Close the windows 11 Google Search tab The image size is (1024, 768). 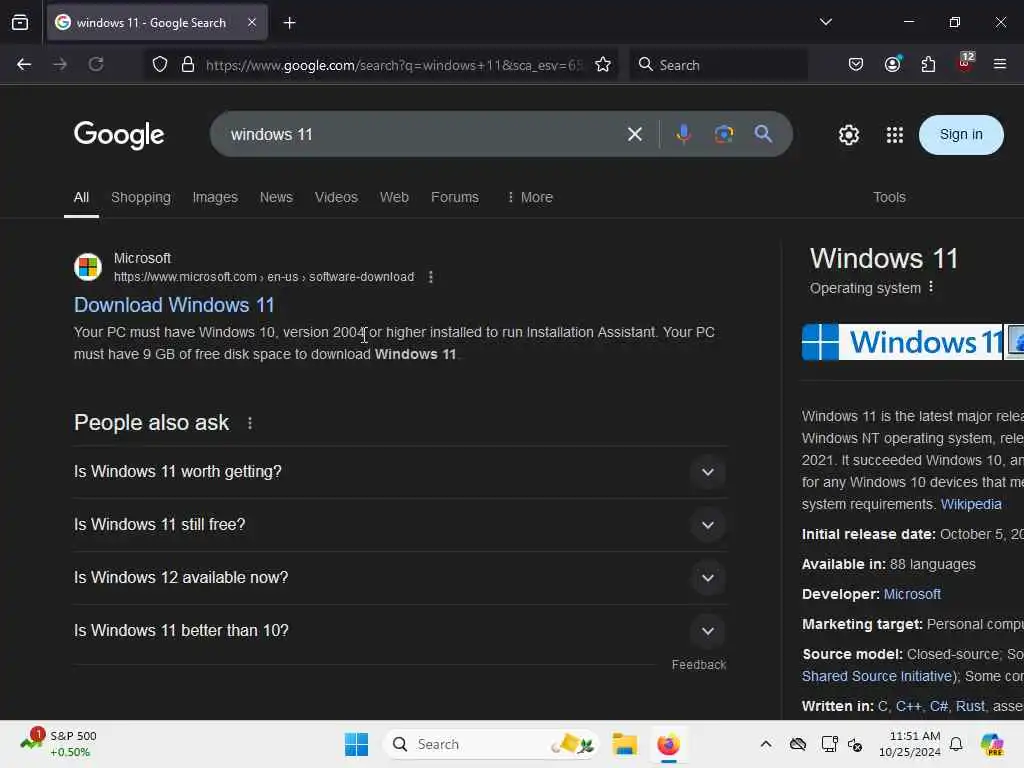[x=252, y=22]
